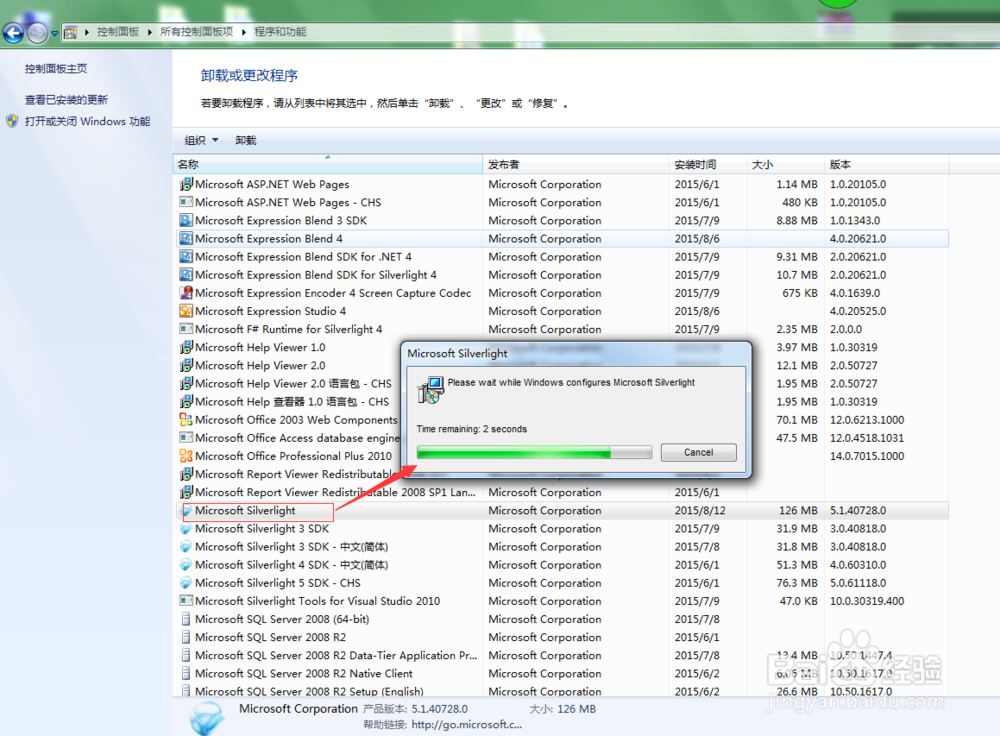Viewport: 1000px width, 736px height.
Task: Click Cancel in Microsoft Silverlight dialog
Action: point(698,452)
